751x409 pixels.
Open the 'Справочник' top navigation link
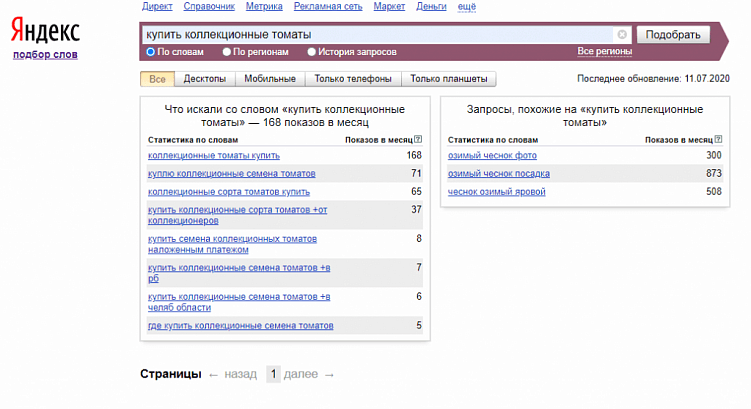209,7
